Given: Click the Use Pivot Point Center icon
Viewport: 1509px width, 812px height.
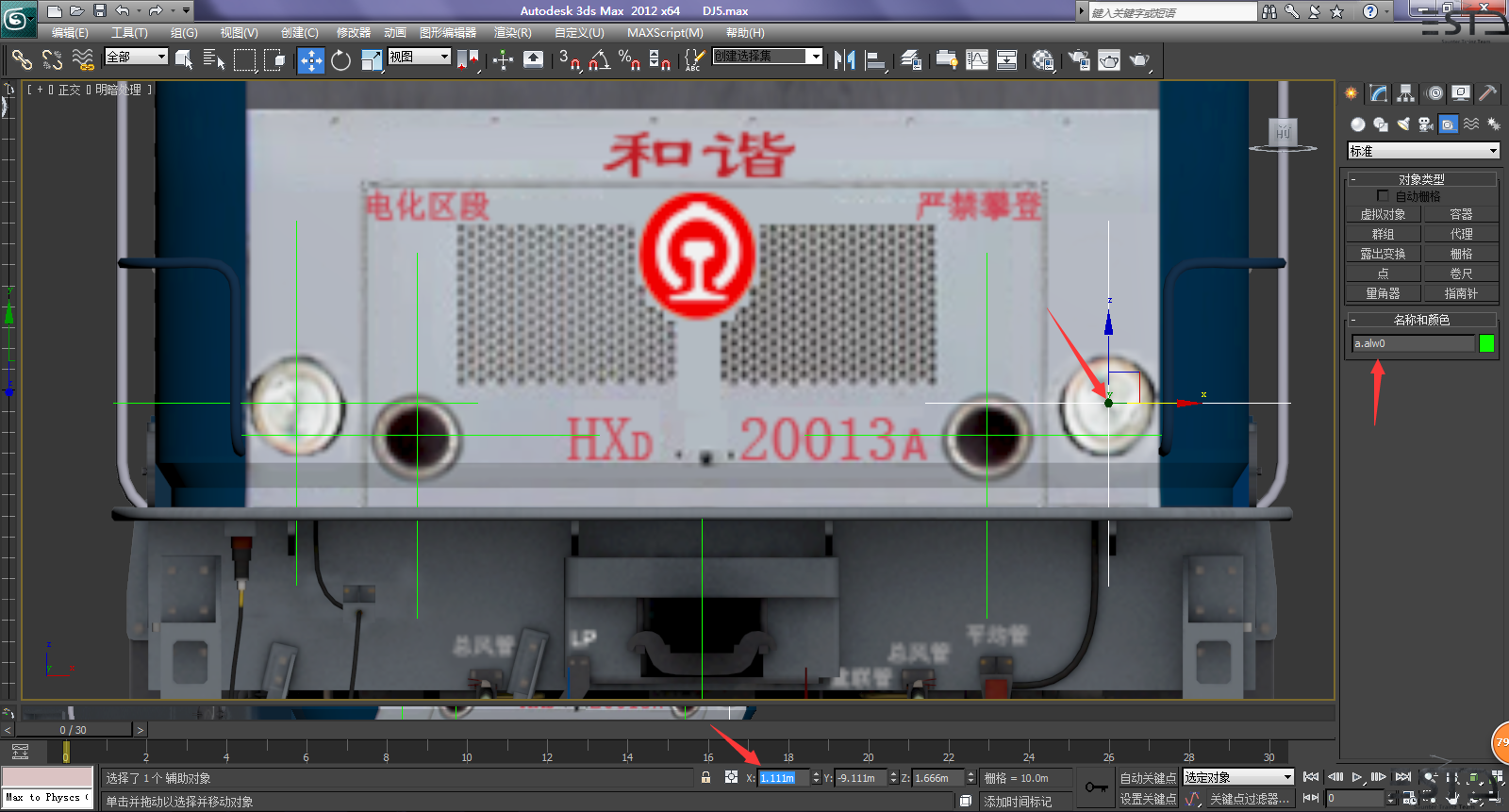Looking at the screenshot, I should coord(468,59).
